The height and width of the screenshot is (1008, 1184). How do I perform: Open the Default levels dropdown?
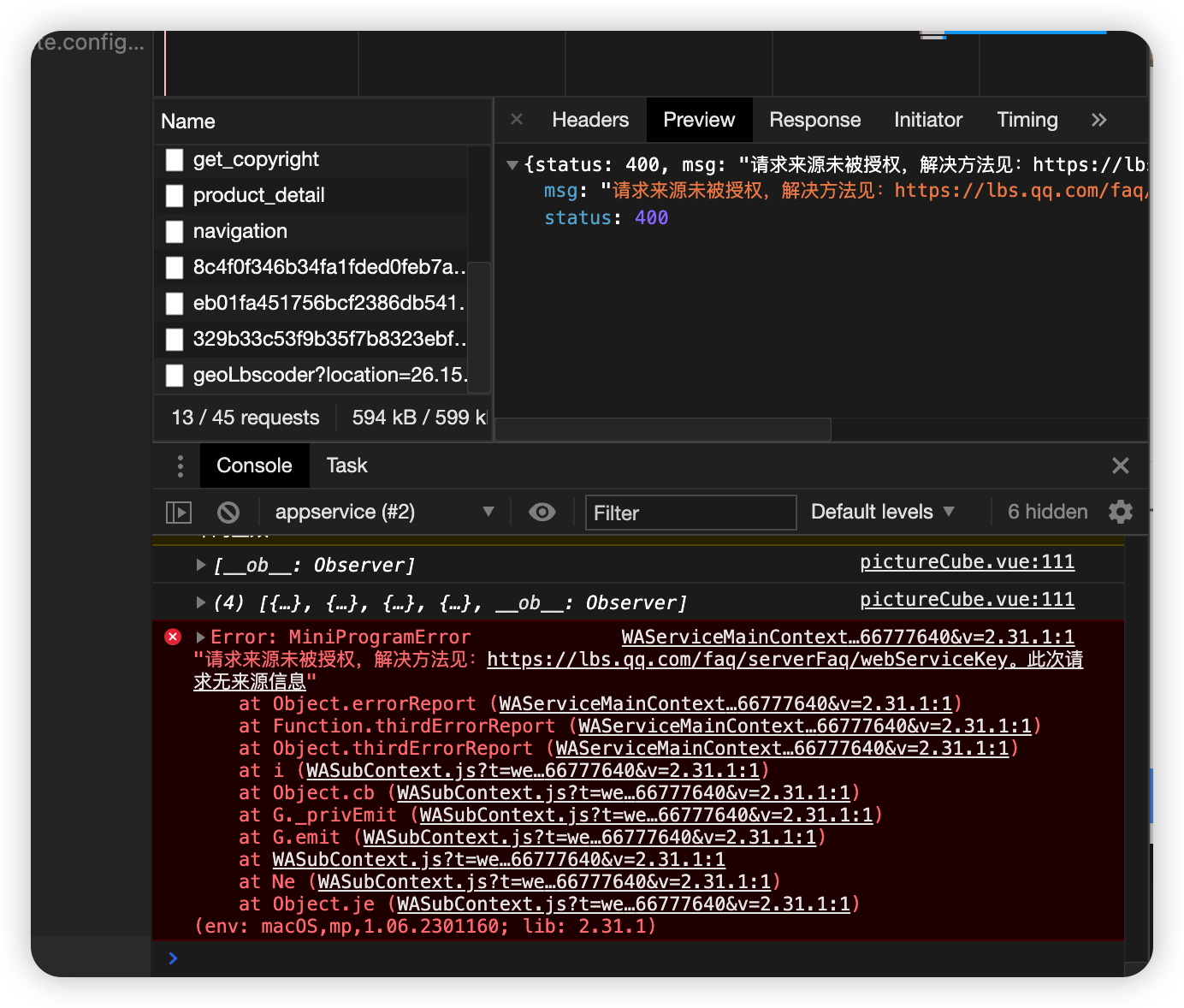click(882, 512)
